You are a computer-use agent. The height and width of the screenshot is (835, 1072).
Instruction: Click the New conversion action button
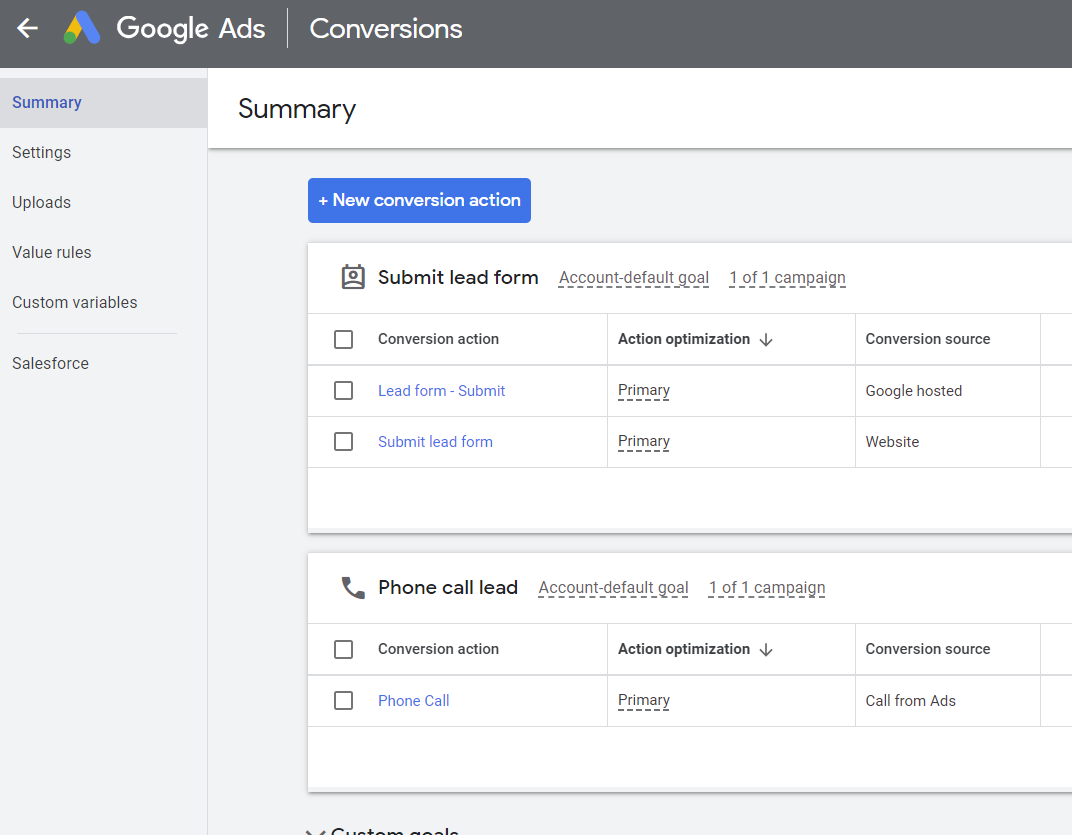pyautogui.click(x=419, y=200)
